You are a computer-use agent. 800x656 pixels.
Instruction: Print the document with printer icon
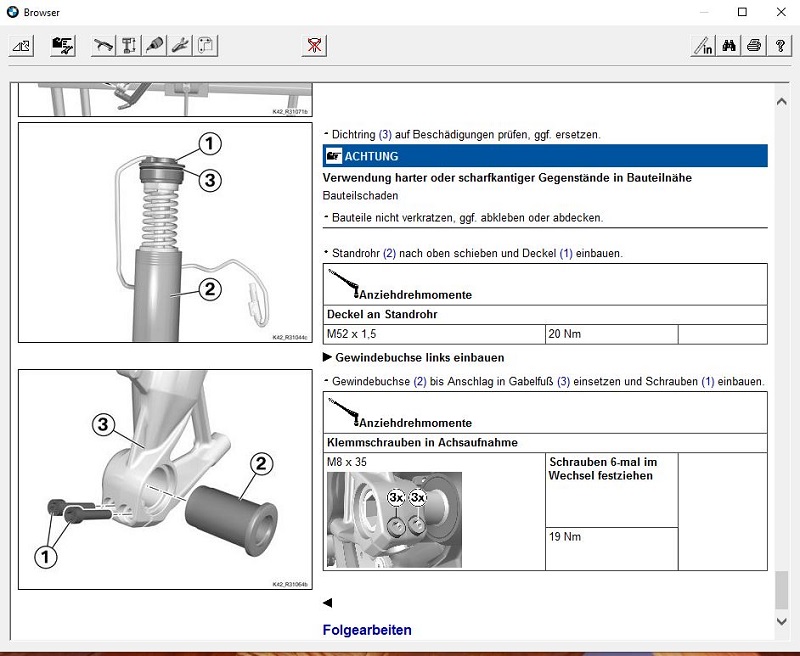[x=754, y=45]
